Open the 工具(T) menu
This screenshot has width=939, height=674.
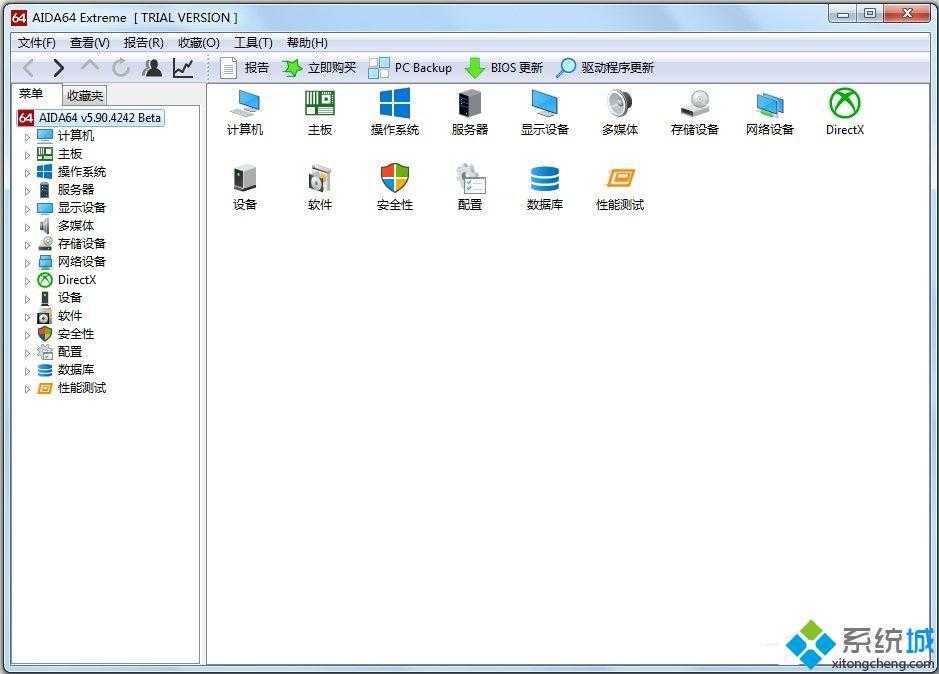point(253,42)
